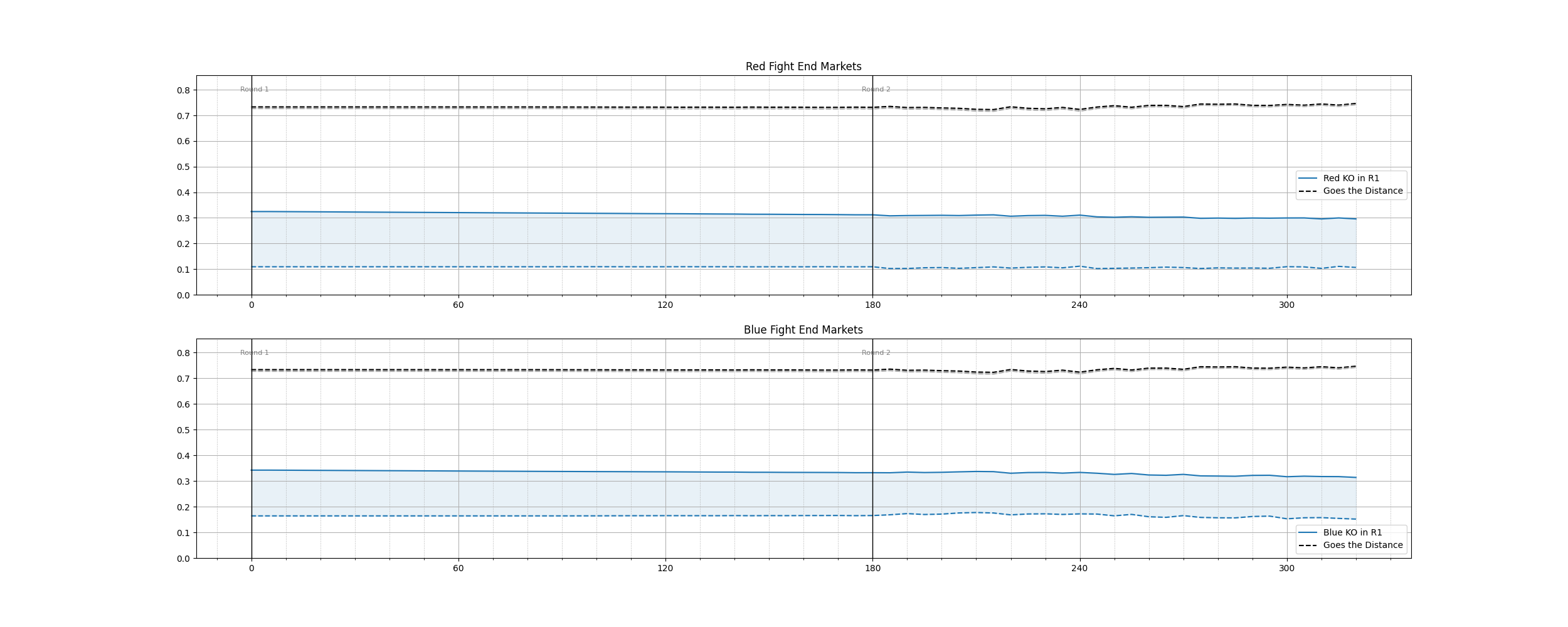
Task: Click the "Round 2" marker in the Blue chart
Action: [876, 353]
